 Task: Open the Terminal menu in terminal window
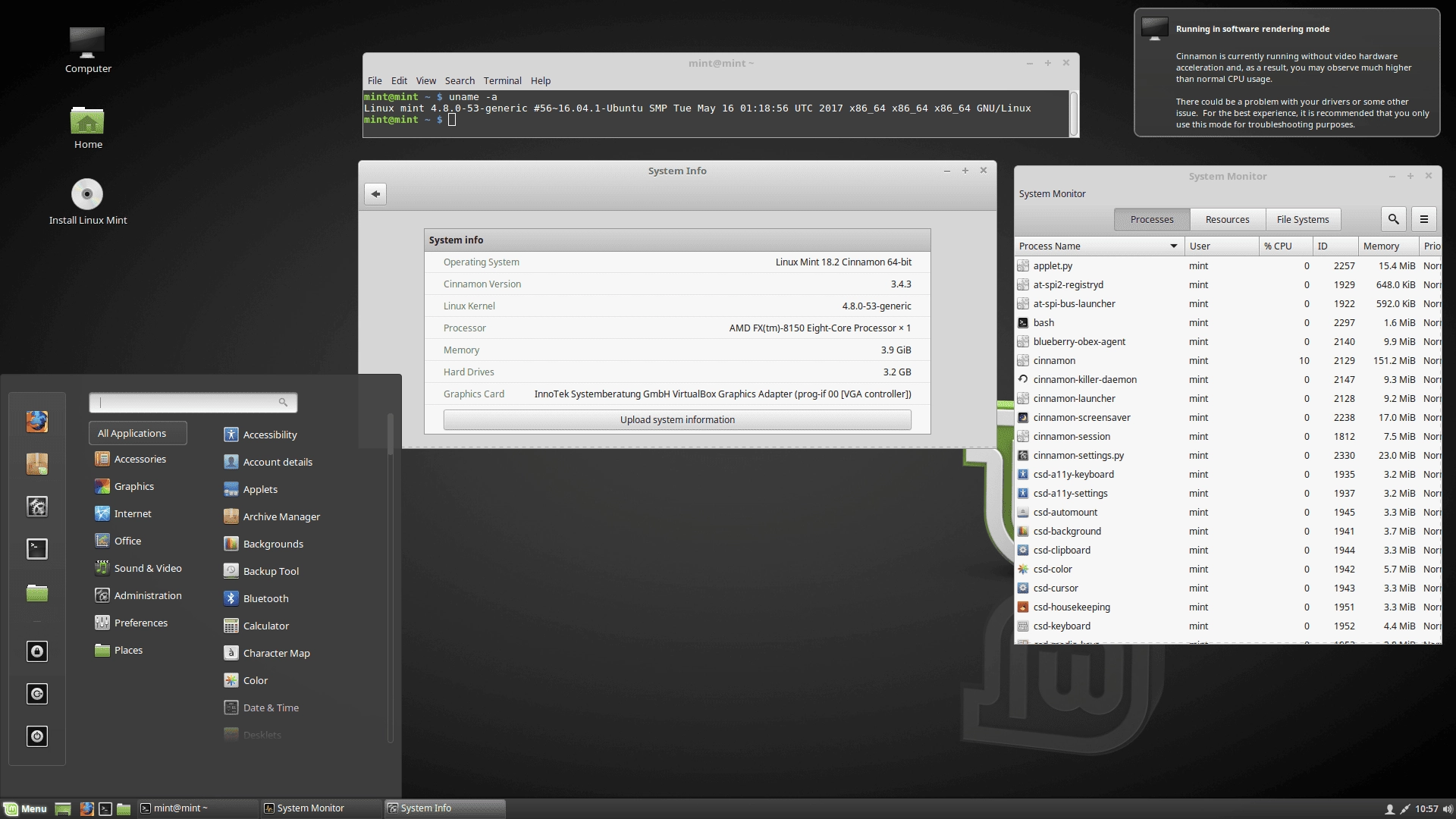click(x=502, y=80)
